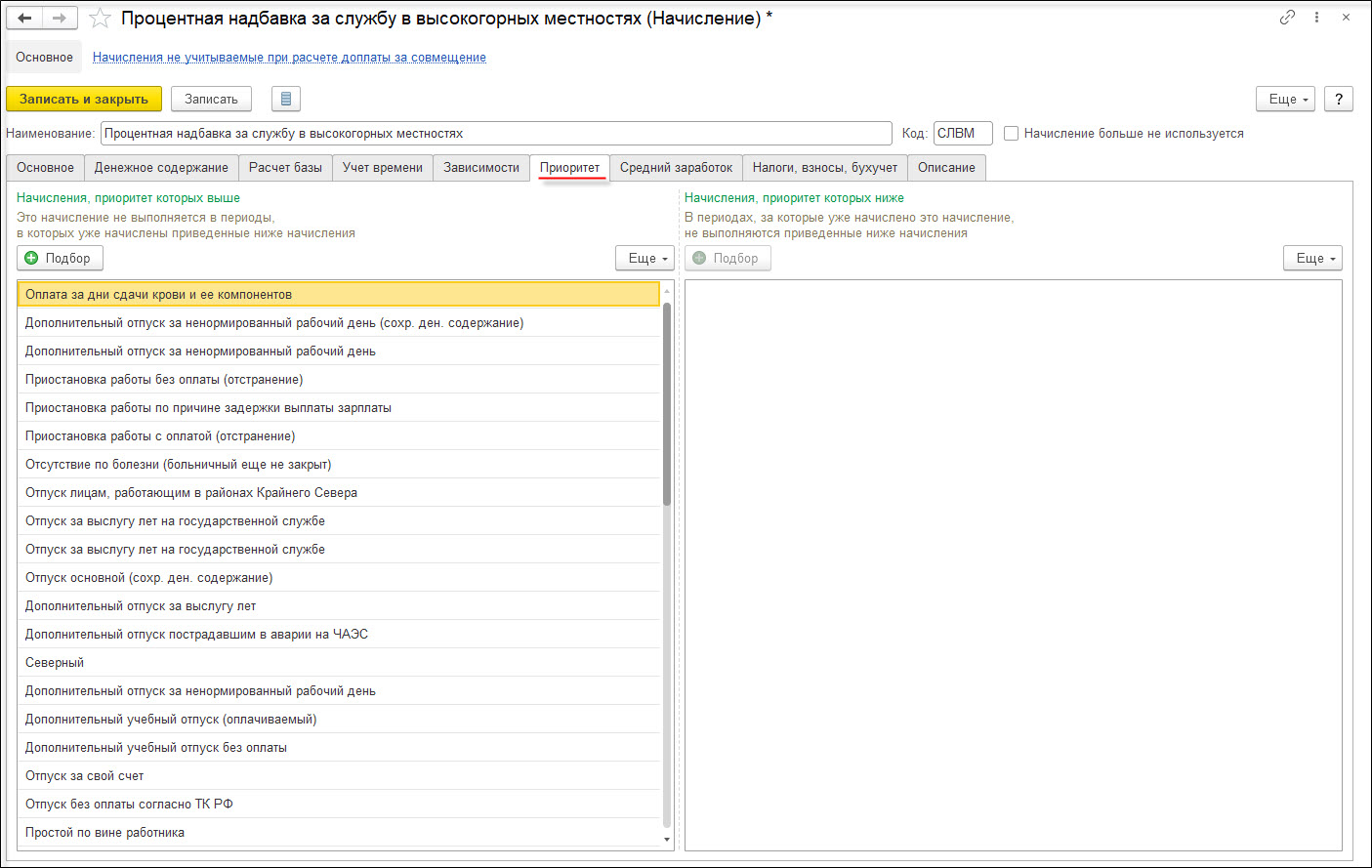Click 'Подбор' for higher-priority accruals
The height and width of the screenshot is (868, 1372).
(x=60, y=258)
